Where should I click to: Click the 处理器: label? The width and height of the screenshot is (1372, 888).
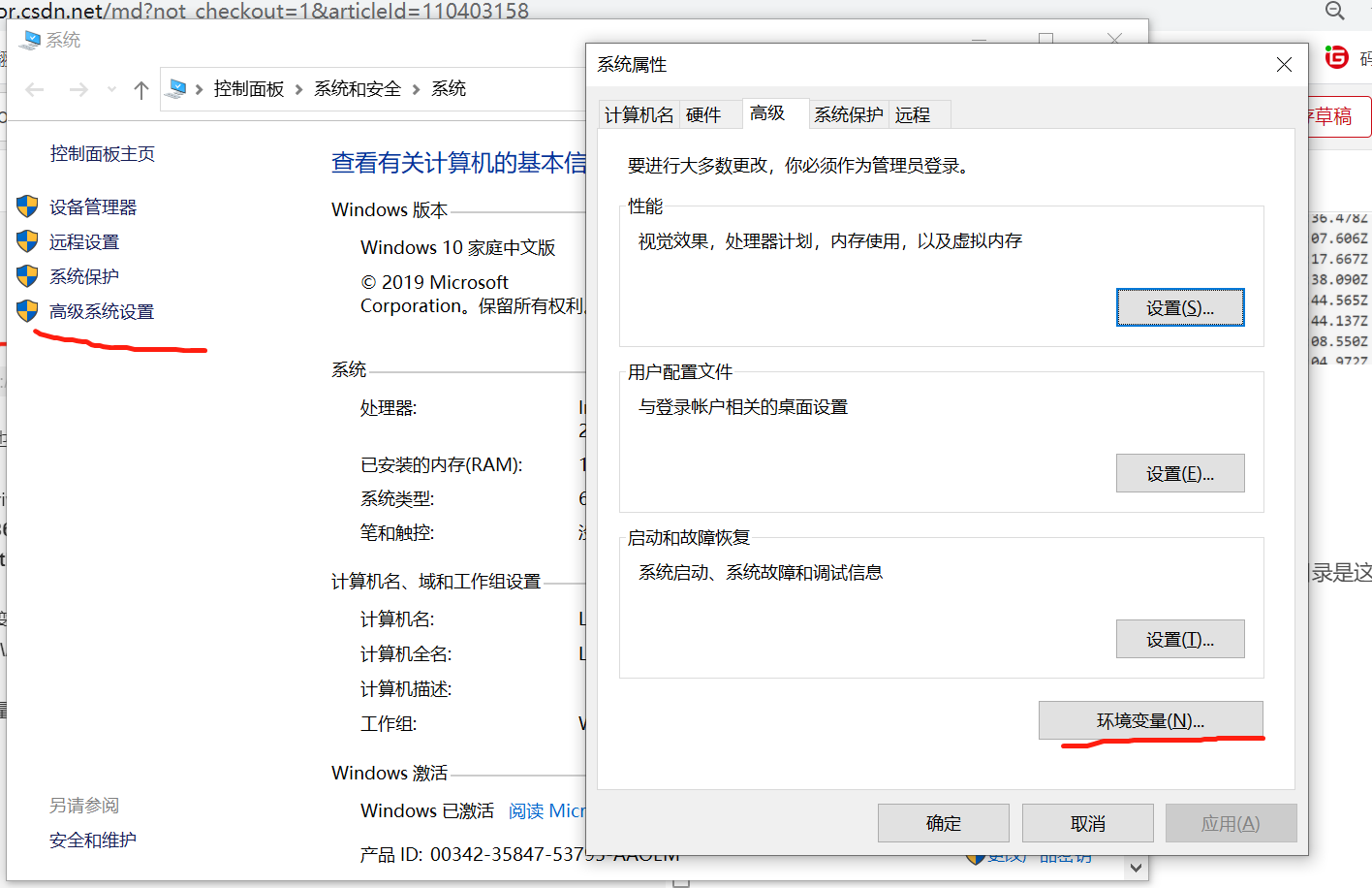[389, 408]
